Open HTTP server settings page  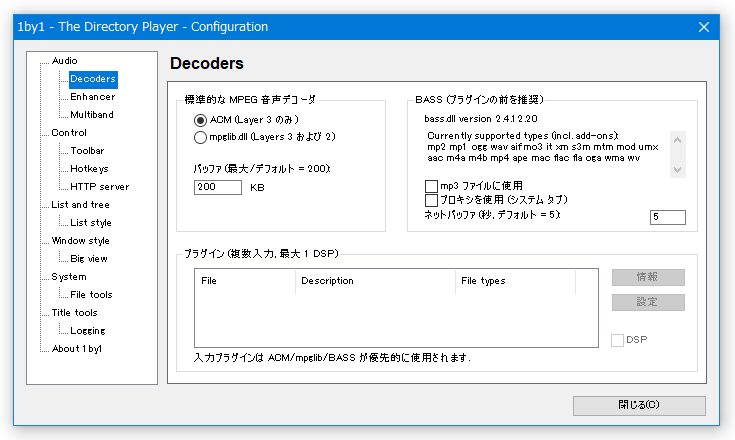pyautogui.click(x=99, y=187)
